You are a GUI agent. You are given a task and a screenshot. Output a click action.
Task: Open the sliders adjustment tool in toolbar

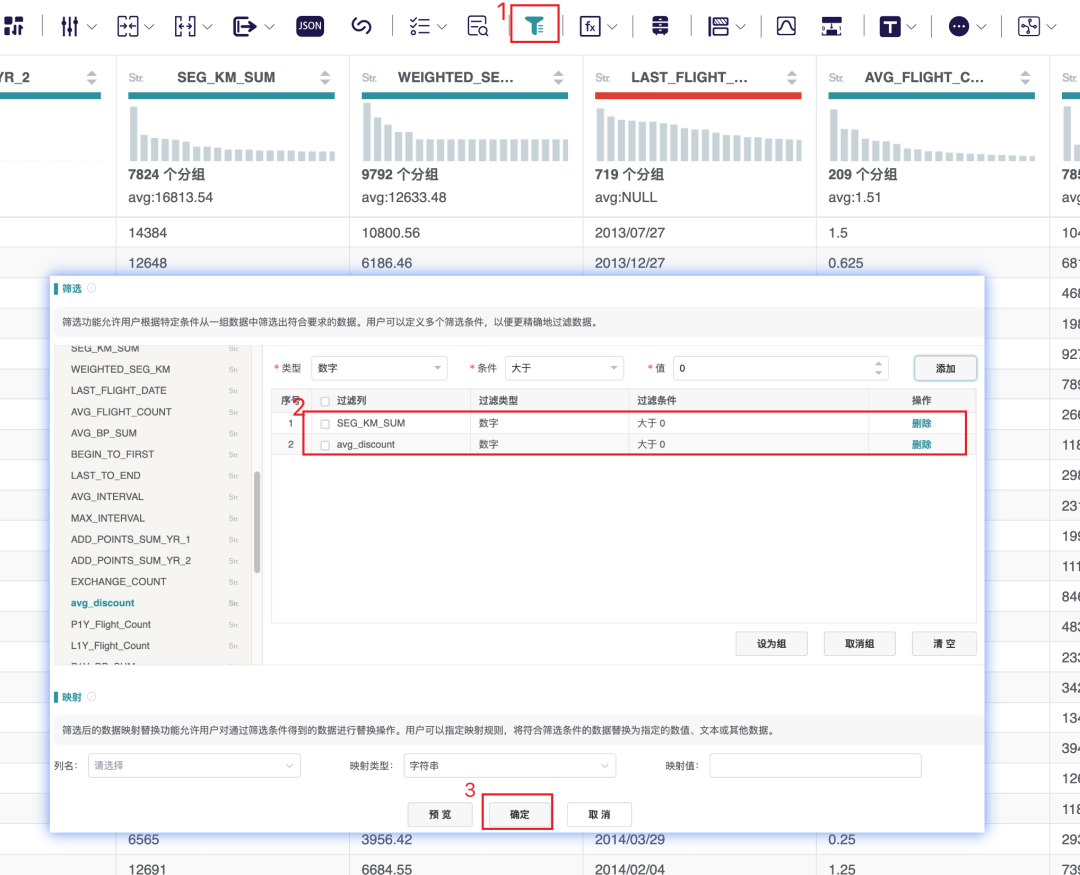click(70, 26)
